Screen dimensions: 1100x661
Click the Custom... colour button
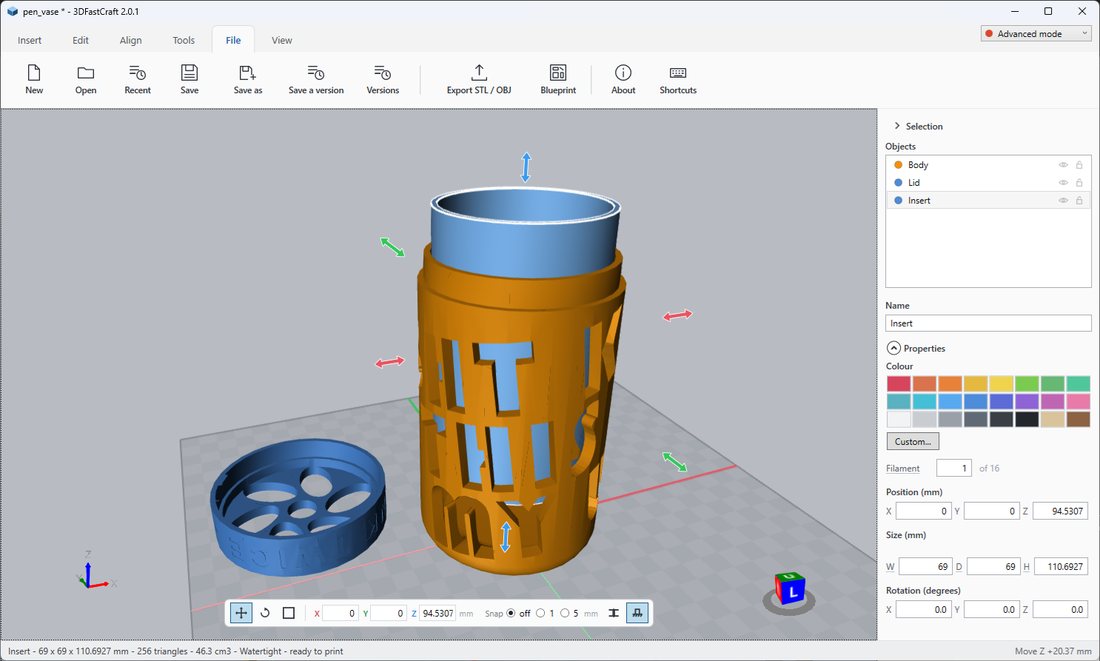[913, 441]
